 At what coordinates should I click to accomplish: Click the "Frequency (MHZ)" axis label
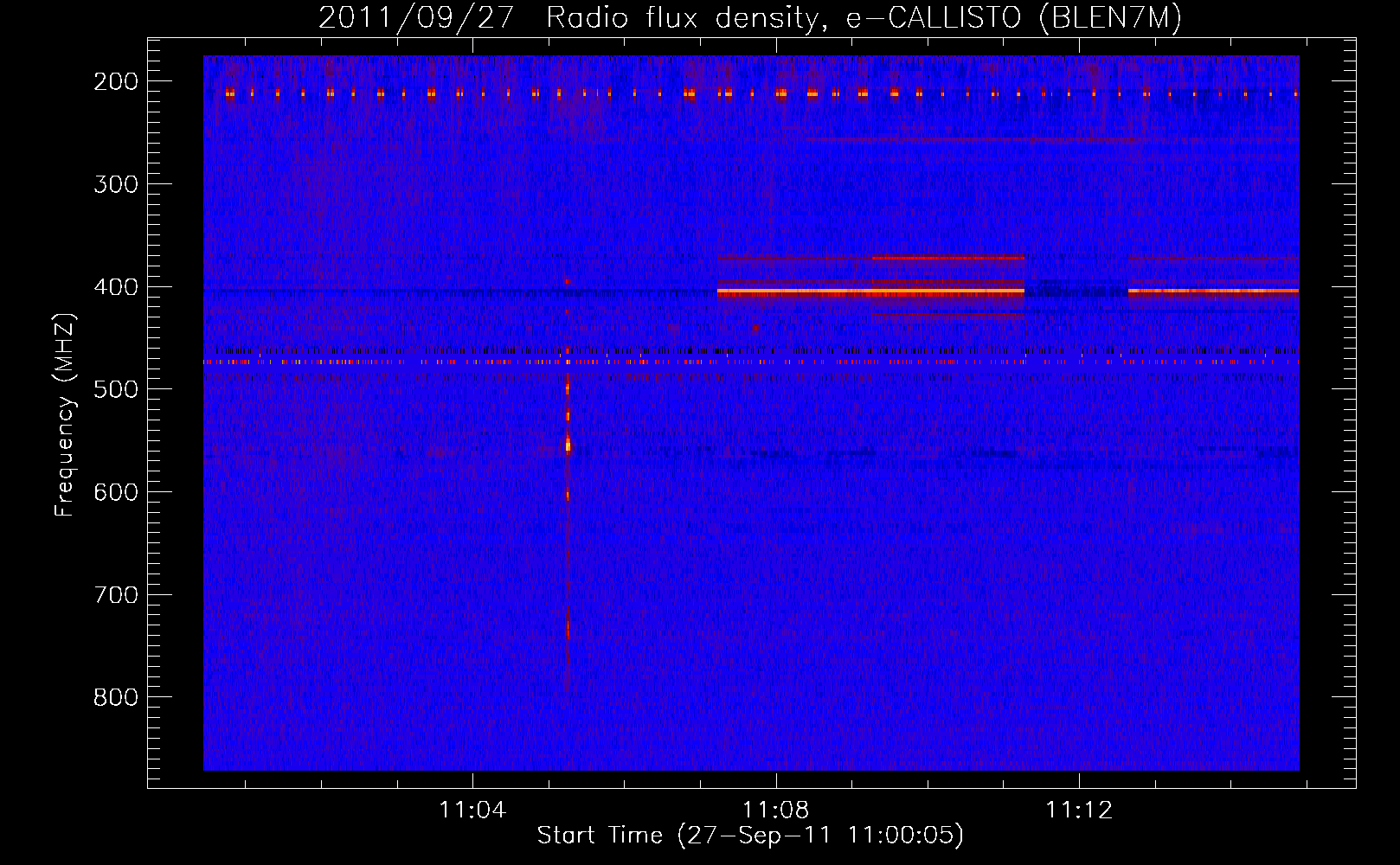click(65, 414)
